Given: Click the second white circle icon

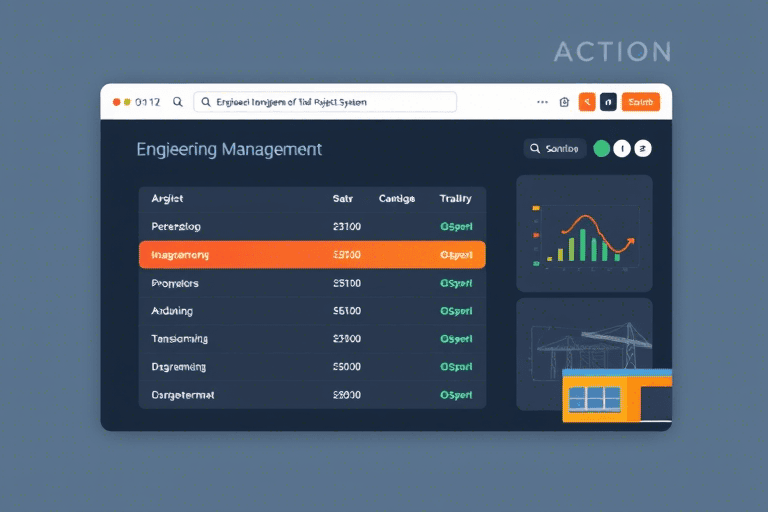Looking at the screenshot, I should (x=643, y=149).
